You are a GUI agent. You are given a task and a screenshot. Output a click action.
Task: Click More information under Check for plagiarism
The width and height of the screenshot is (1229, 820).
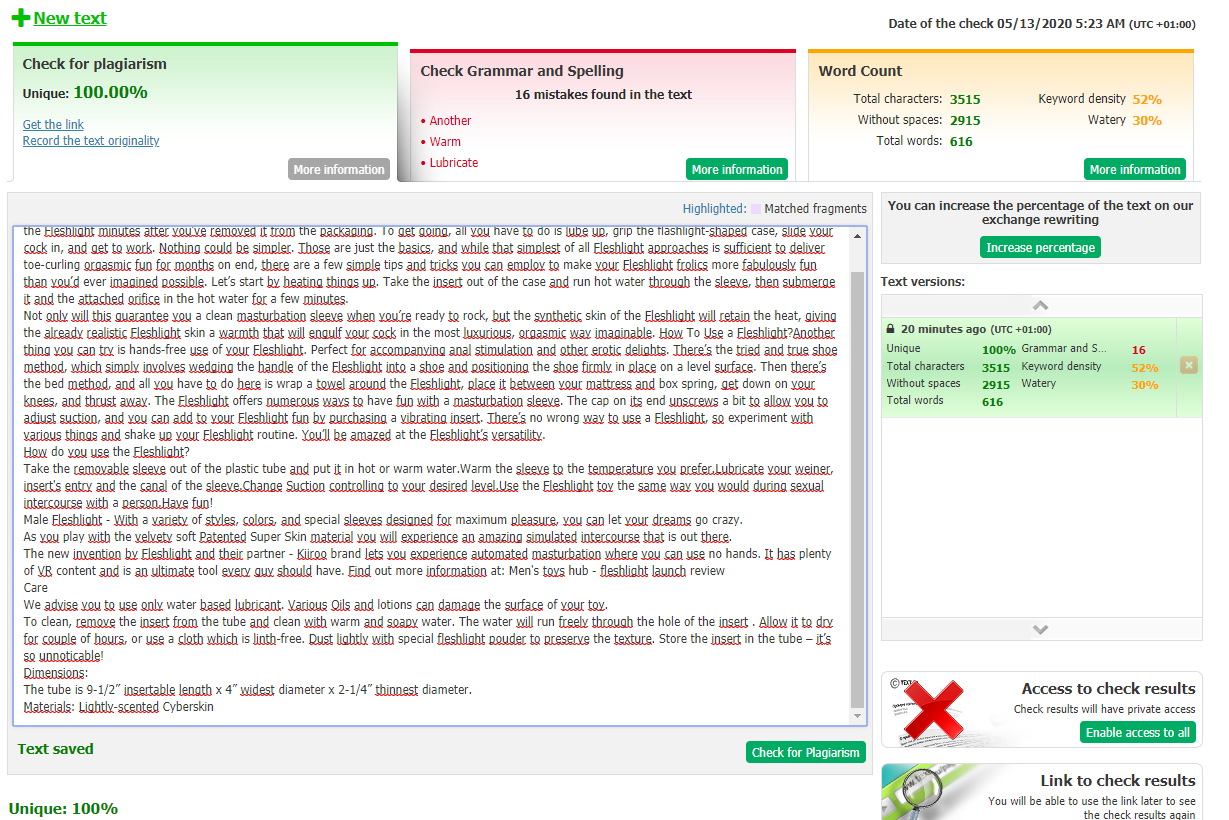click(339, 169)
